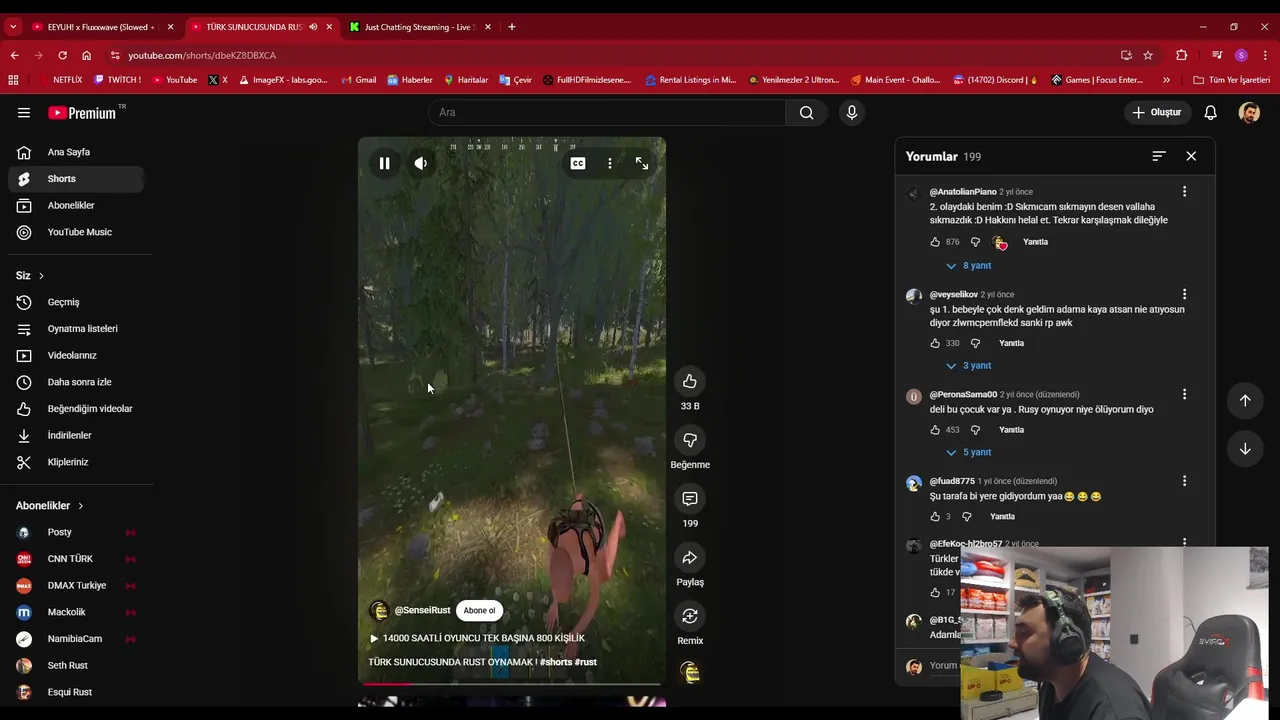Pause the Shorts video
The height and width of the screenshot is (720, 1280).
(384, 163)
